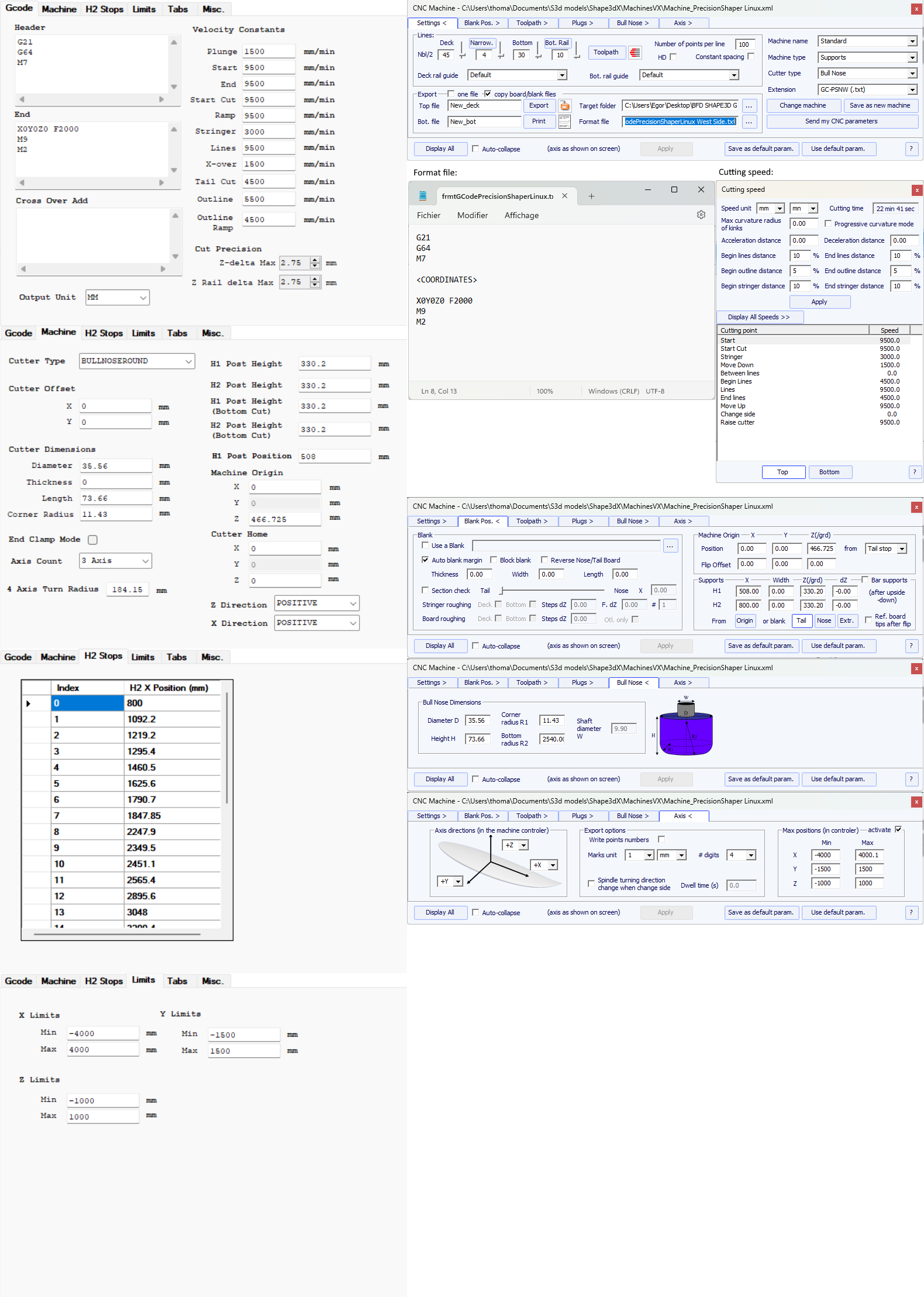
Task: Click the Plunge velocity field
Action: pyautogui.click(x=268, y=51)
